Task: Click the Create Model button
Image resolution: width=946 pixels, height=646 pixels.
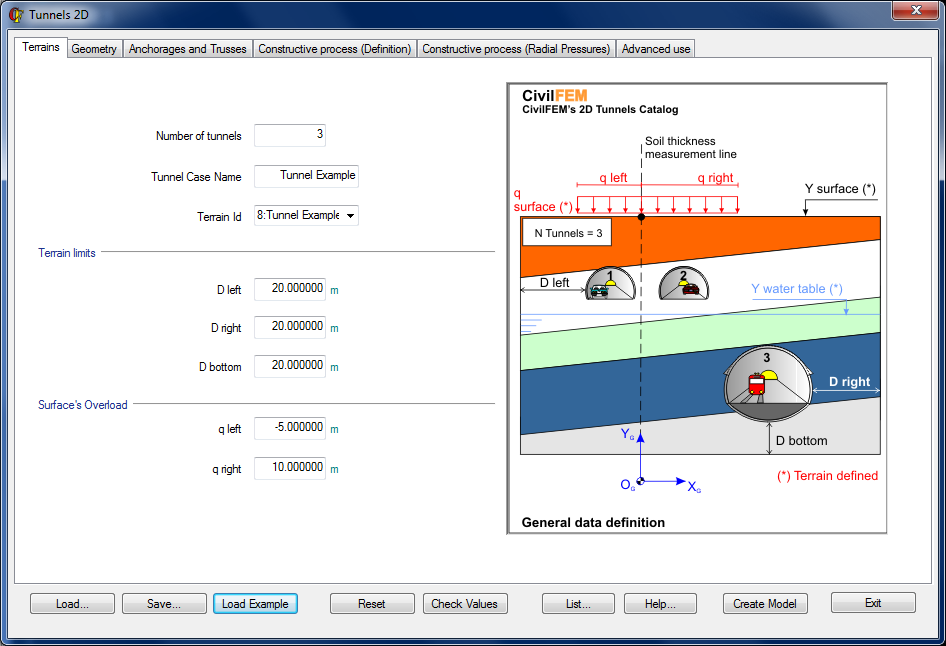Action: point(764,603)
